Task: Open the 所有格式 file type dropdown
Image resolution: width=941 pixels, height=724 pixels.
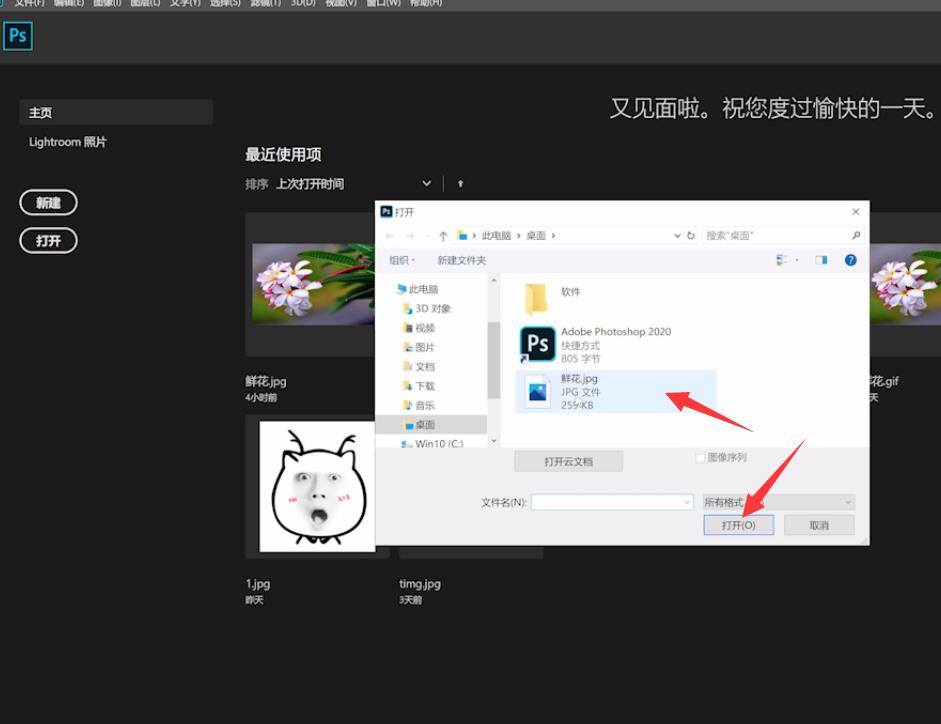Action: point(779,502)
